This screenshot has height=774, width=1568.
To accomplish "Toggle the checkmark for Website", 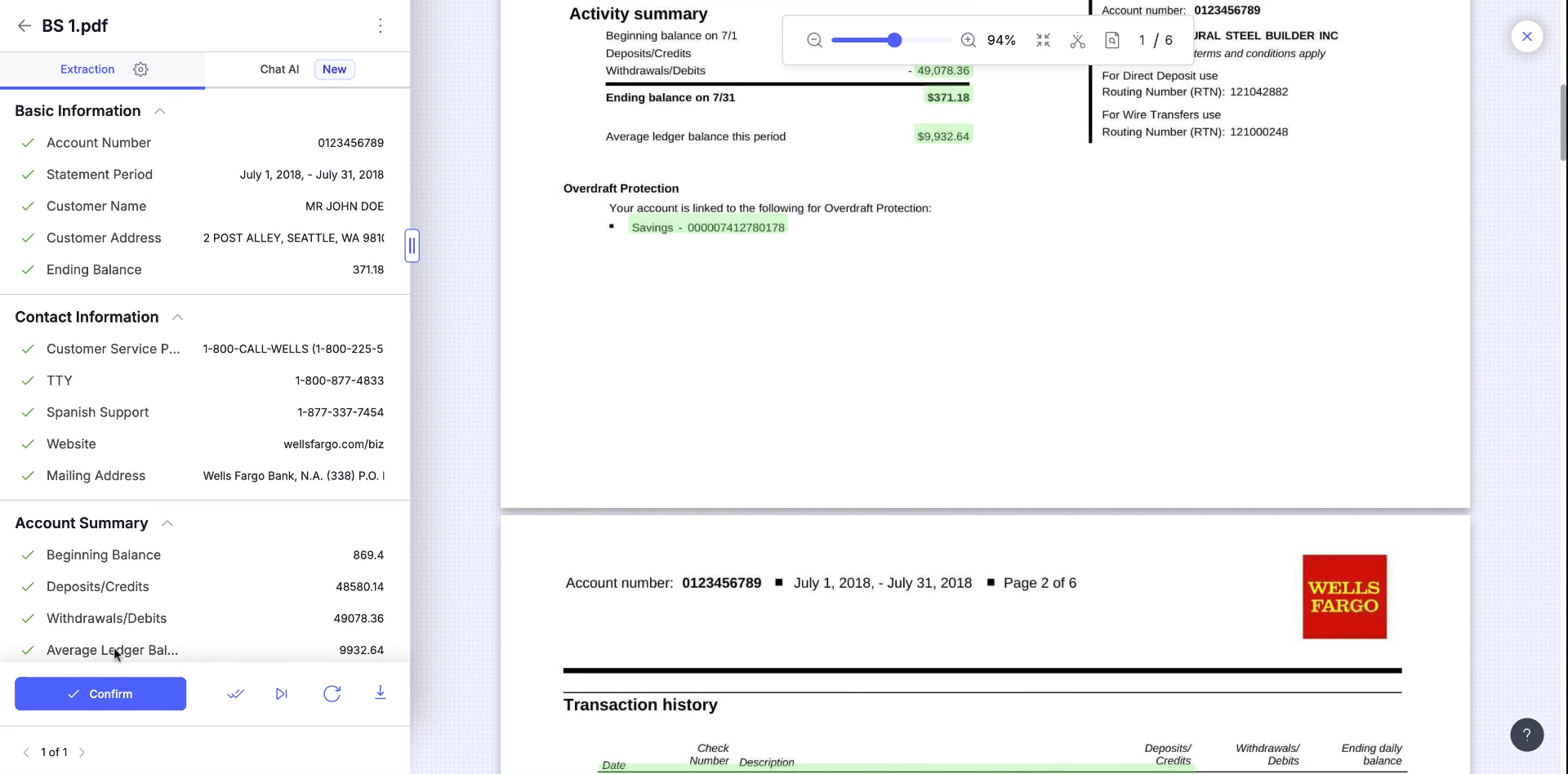I will coord(28,444).
